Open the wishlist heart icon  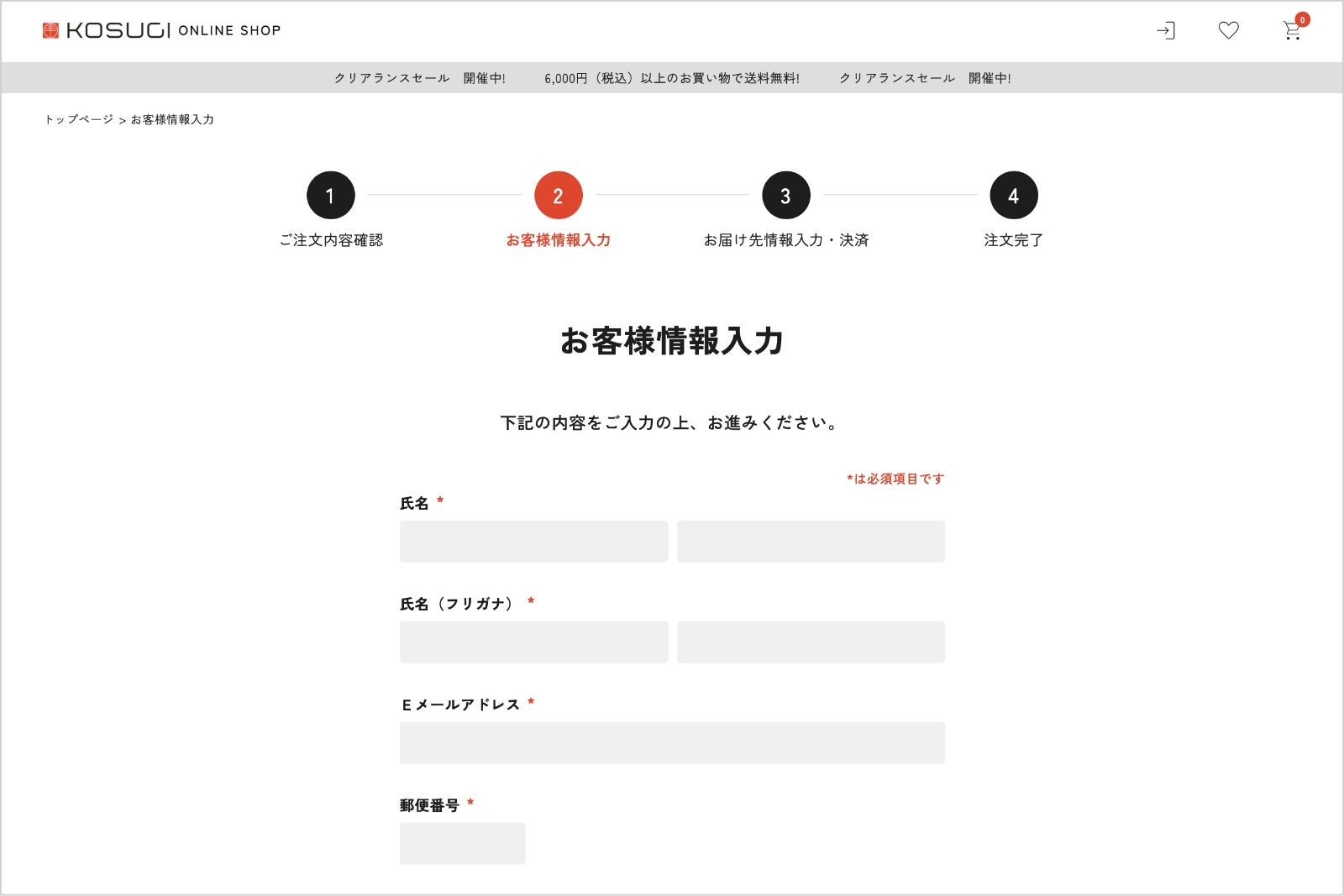1228,31
